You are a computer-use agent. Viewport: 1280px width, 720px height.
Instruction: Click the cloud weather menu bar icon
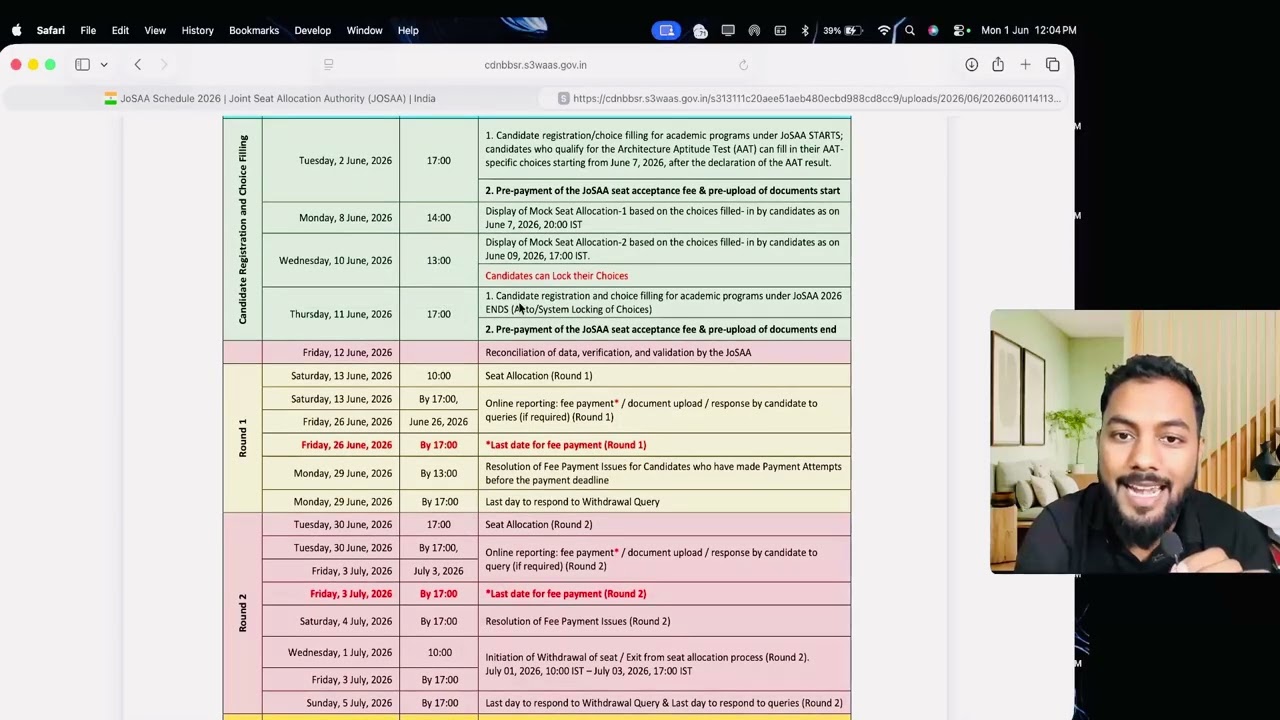coord(700,30)
